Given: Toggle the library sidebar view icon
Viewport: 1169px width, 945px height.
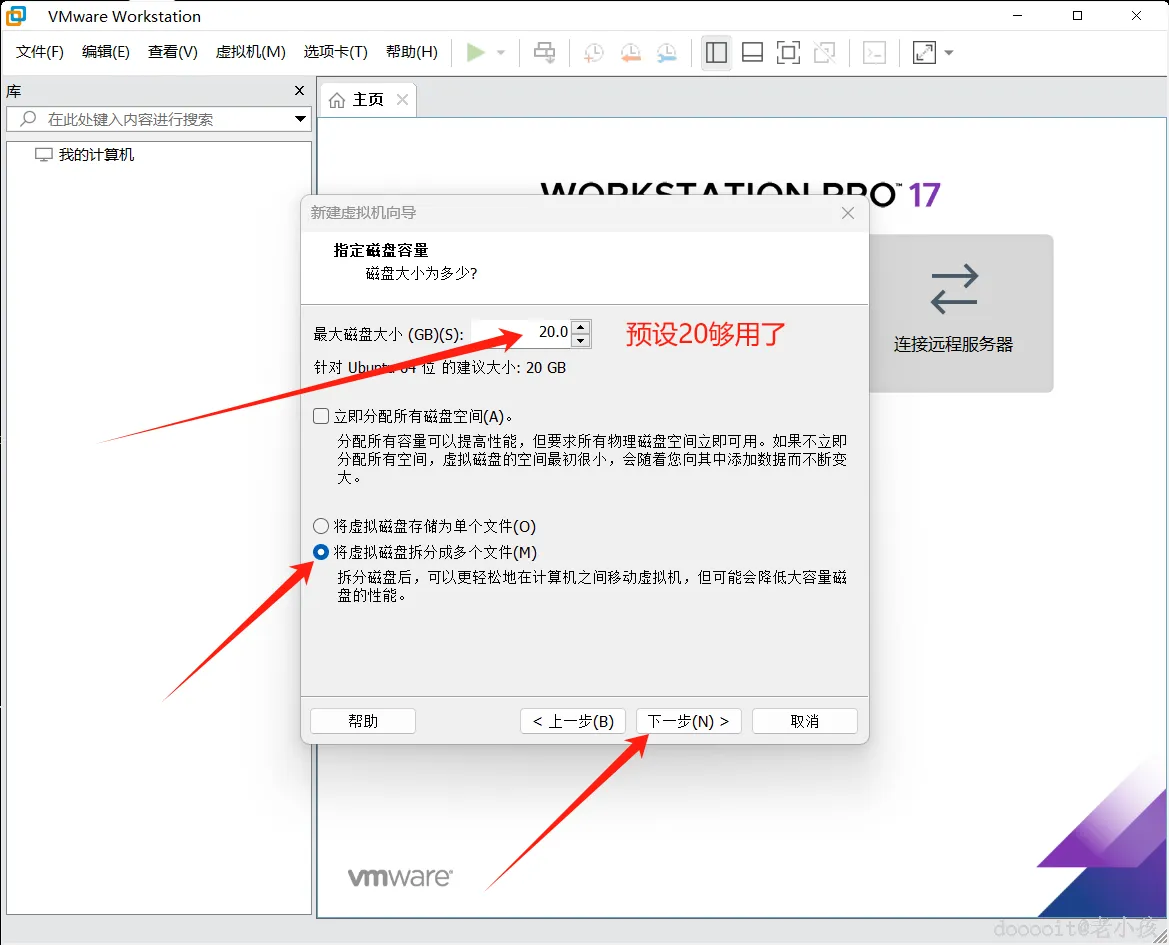Looking at the screenshot, I should tap(716, 52).
